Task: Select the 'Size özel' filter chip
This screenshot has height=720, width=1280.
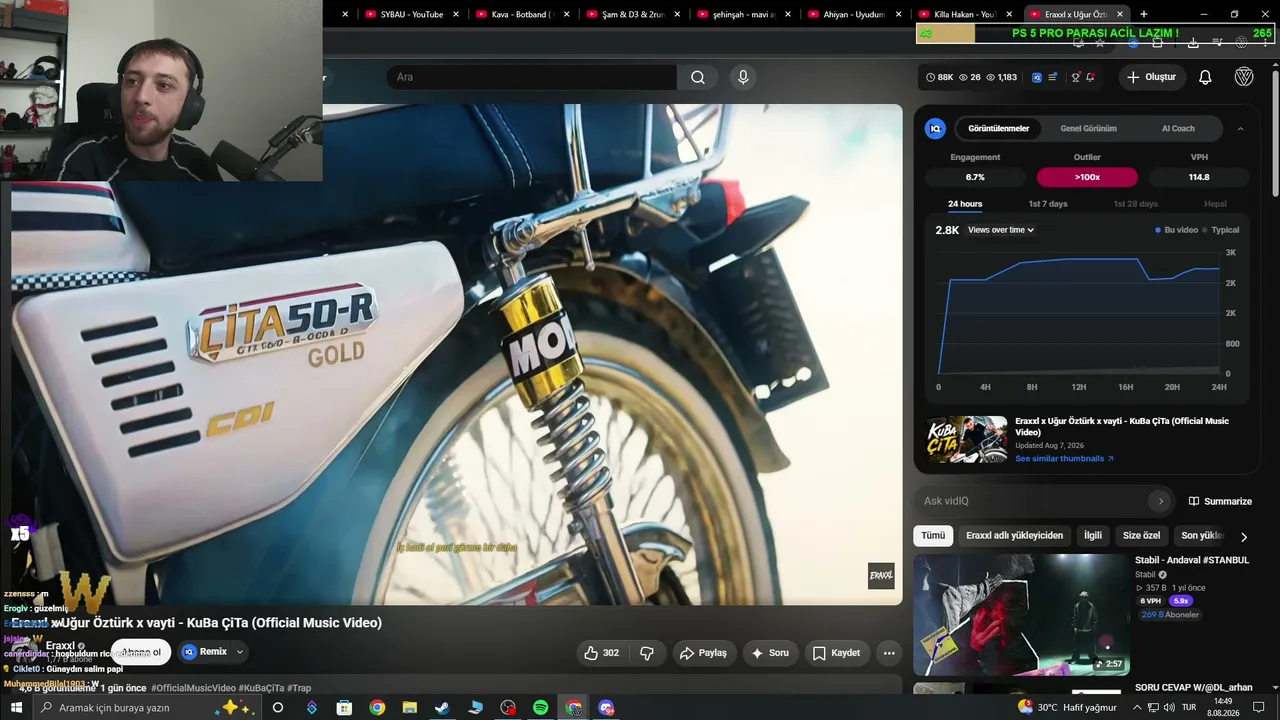Action: (x=1141, y=536)
